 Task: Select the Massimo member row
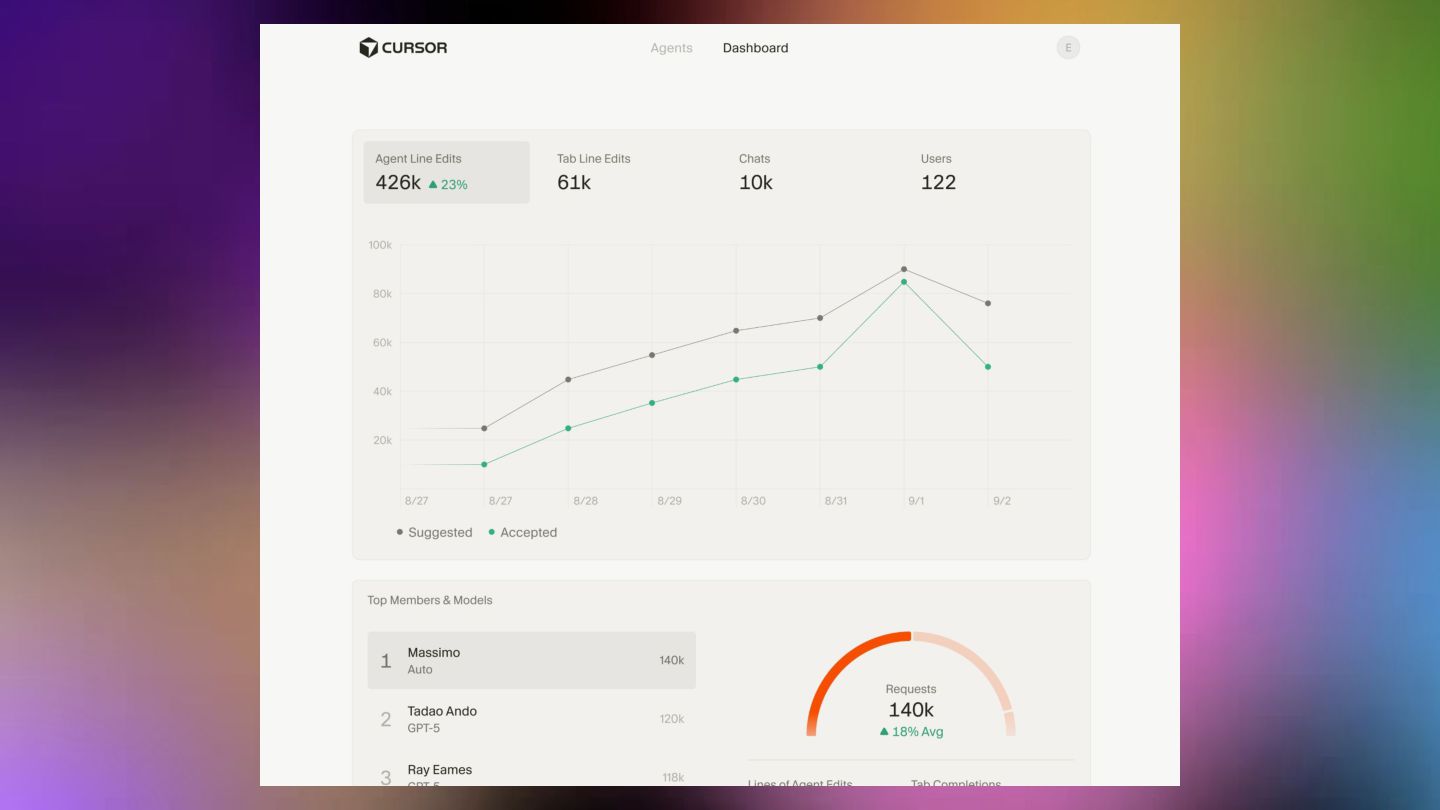[531, 660]
